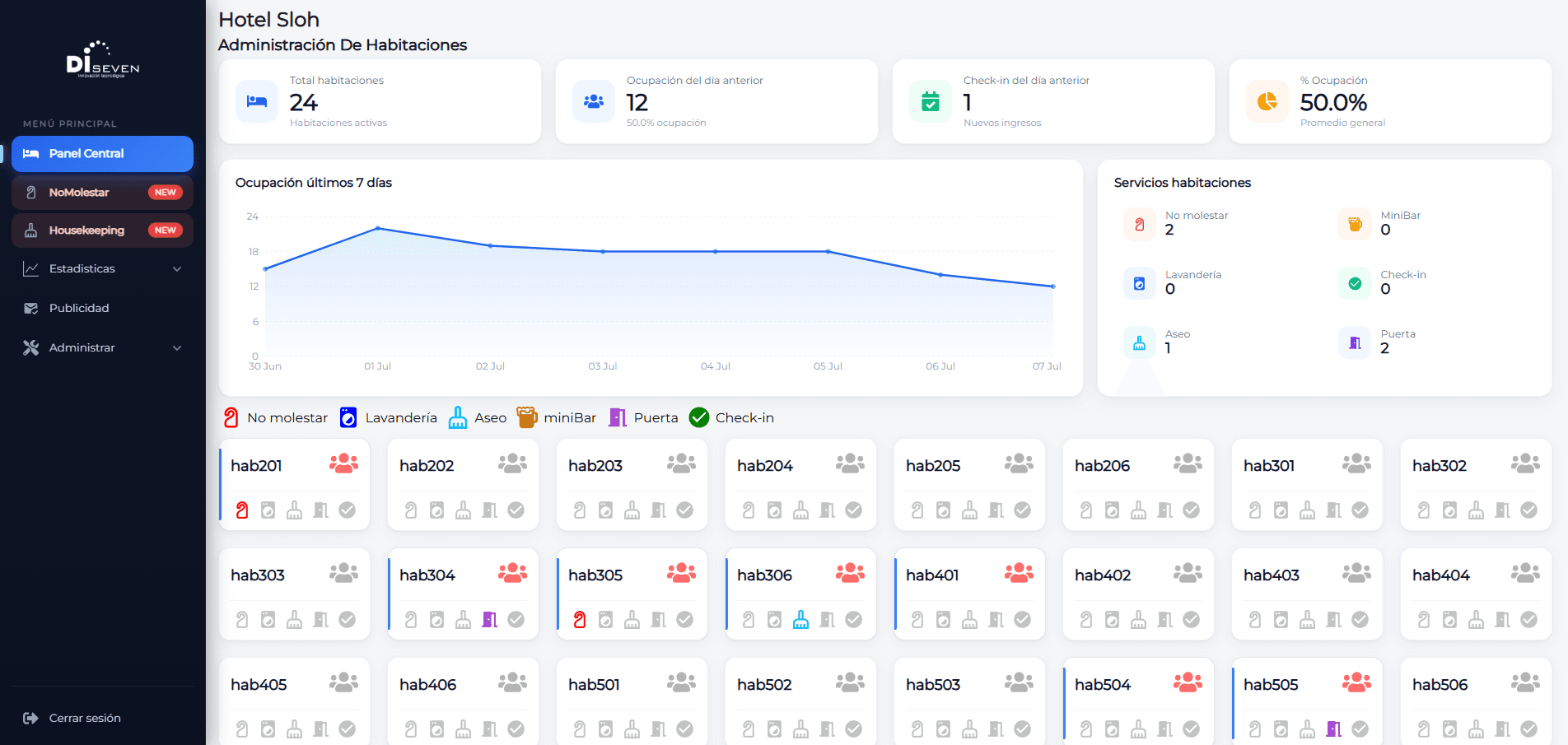
Task: Click the gray guests icon on hab202
Action: [x=512, y=463]
